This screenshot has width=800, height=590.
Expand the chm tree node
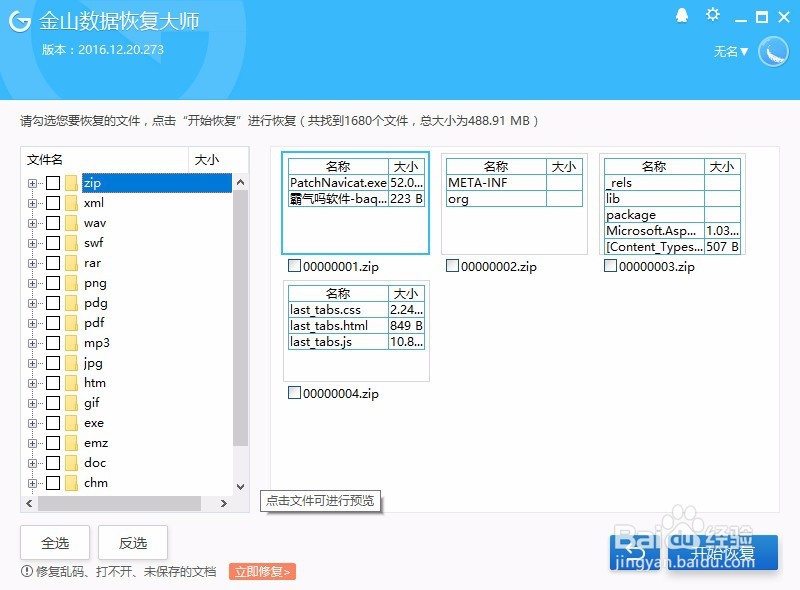coord(33,483)
